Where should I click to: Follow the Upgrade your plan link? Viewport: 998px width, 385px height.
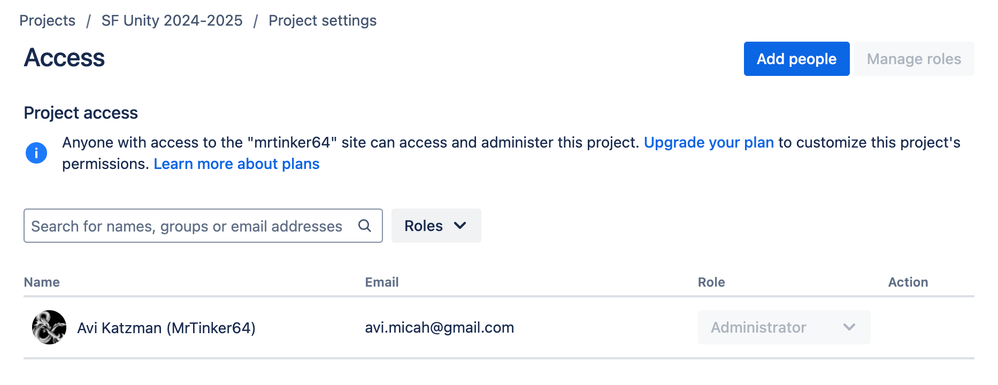(709, 143)
